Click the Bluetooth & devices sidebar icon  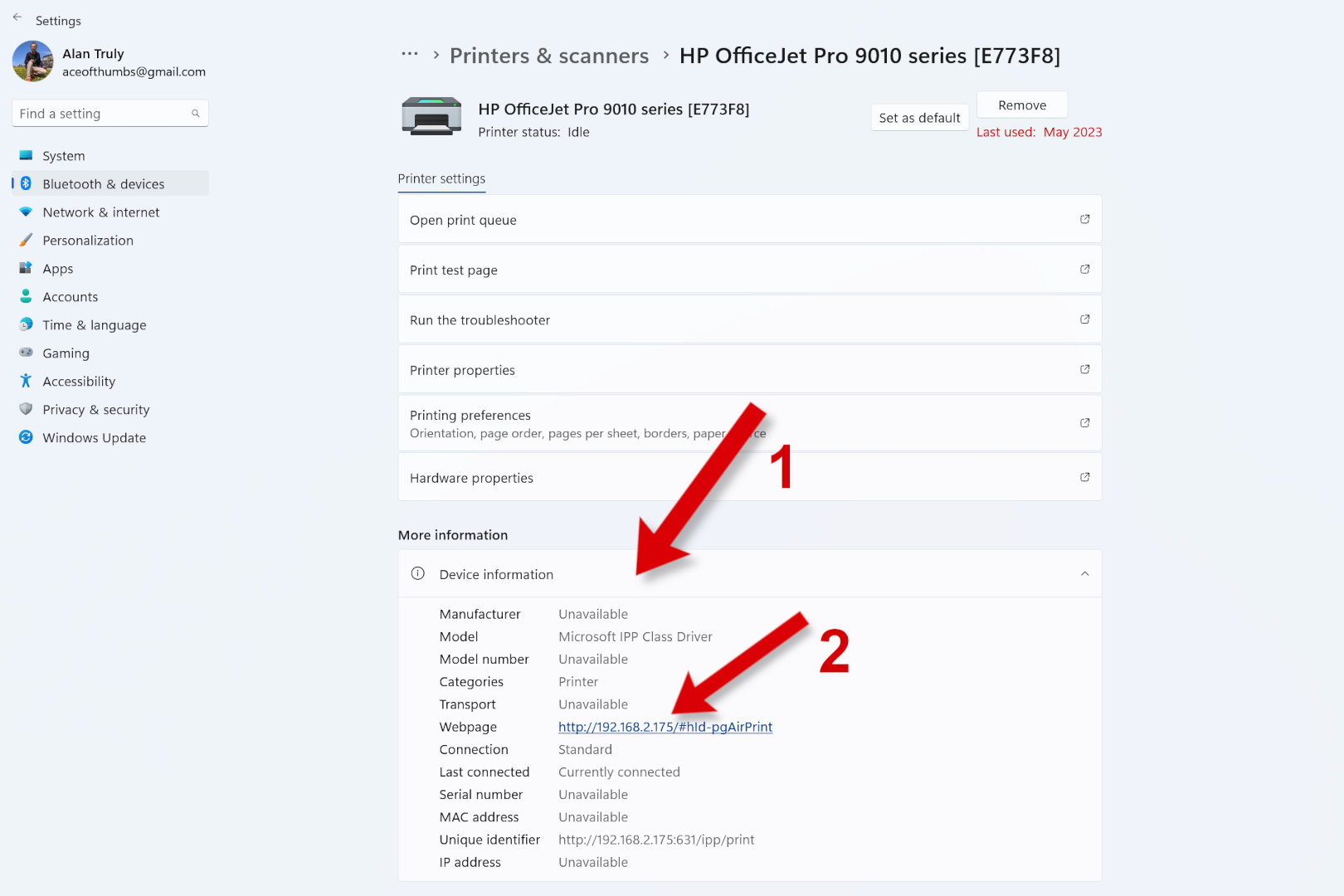[x=26, y=183]
